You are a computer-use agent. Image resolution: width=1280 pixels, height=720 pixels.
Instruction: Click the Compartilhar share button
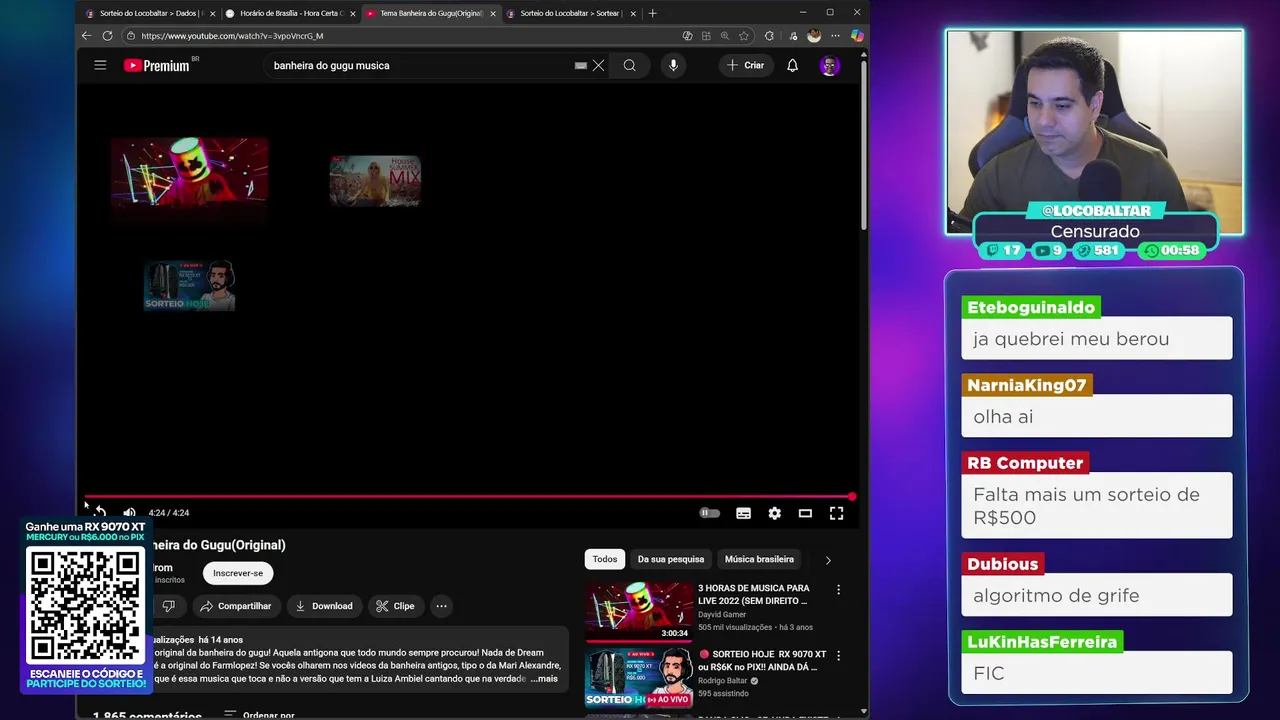pos(234,606)
